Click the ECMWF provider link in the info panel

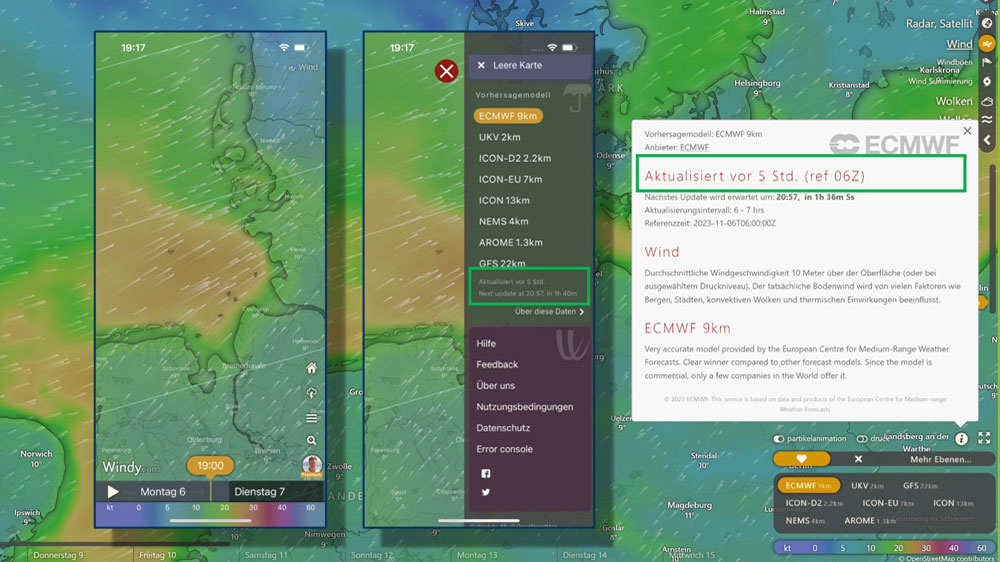tap(694, 147)
